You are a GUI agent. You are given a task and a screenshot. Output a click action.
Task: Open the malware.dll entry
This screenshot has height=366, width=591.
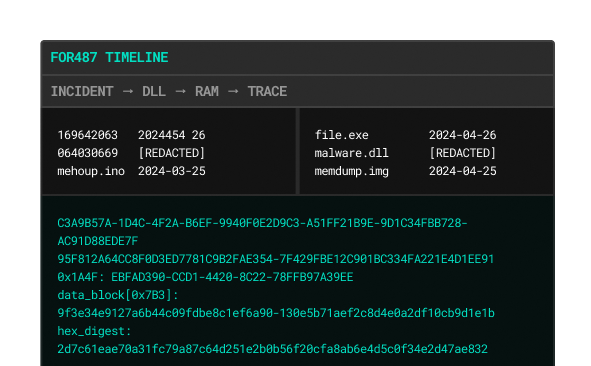(351, 153)
